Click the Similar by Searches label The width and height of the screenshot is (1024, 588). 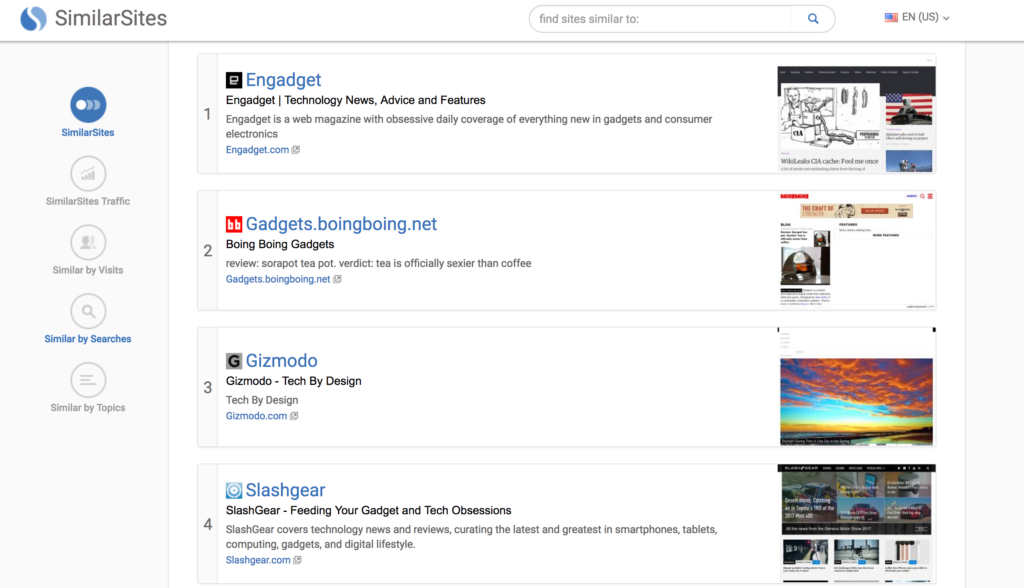88,338
